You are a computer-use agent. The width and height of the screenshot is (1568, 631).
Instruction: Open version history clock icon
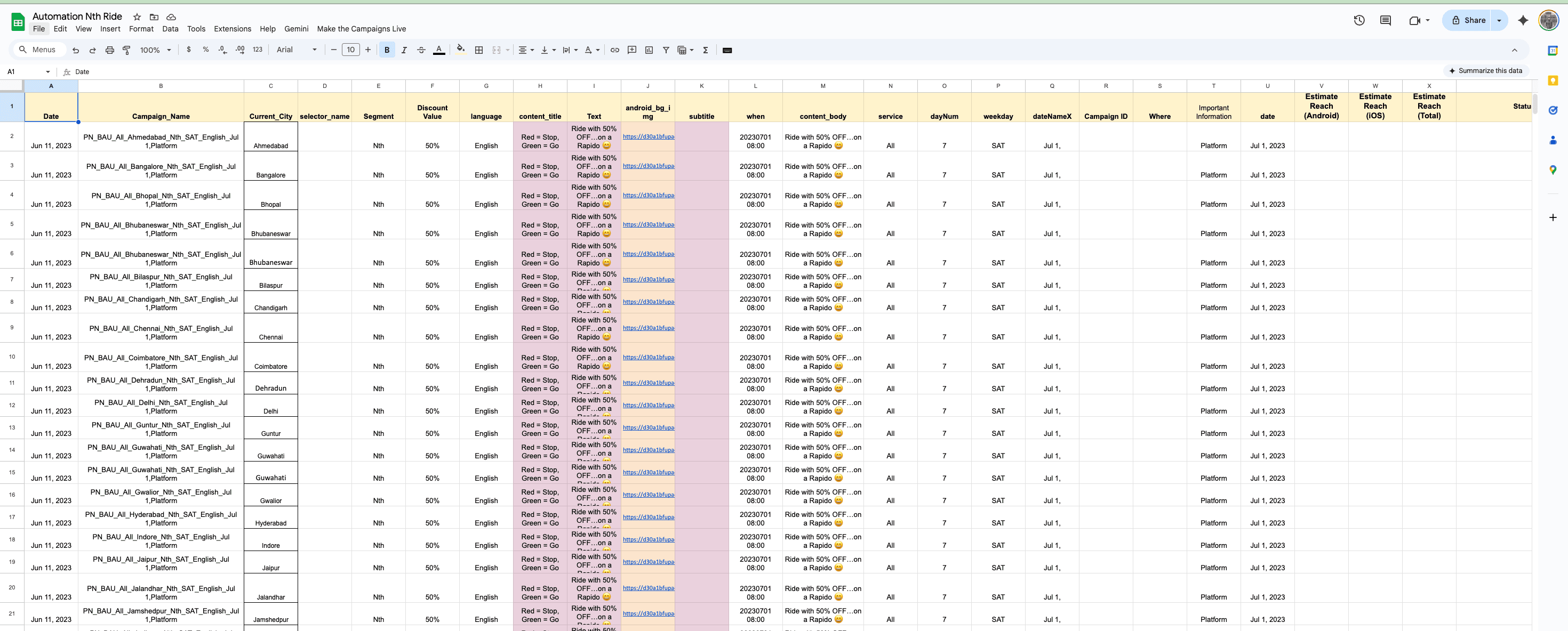click(1359, 20)
